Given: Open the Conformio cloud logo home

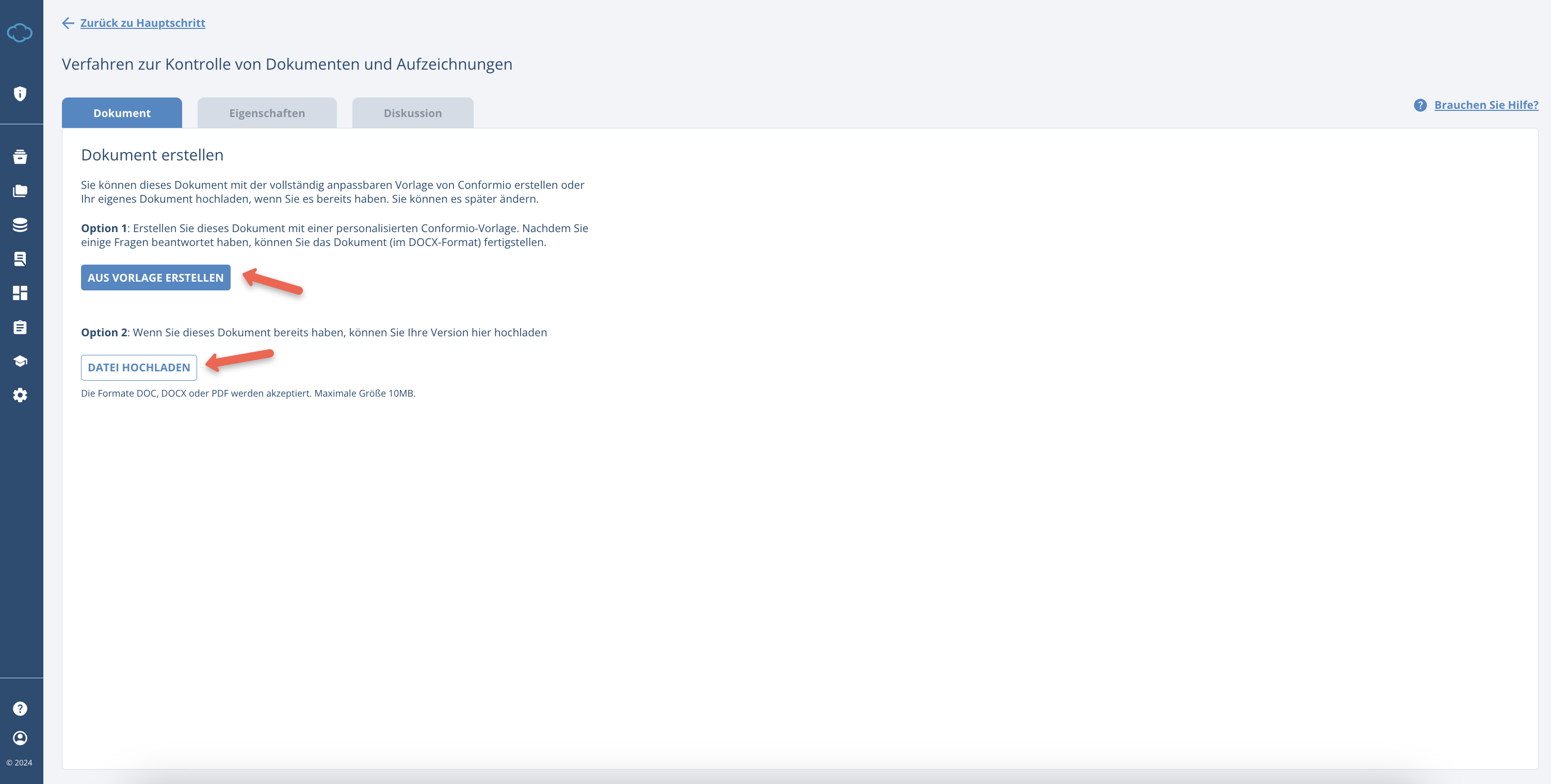Looking at the screenshot, I should coord(20,32).
